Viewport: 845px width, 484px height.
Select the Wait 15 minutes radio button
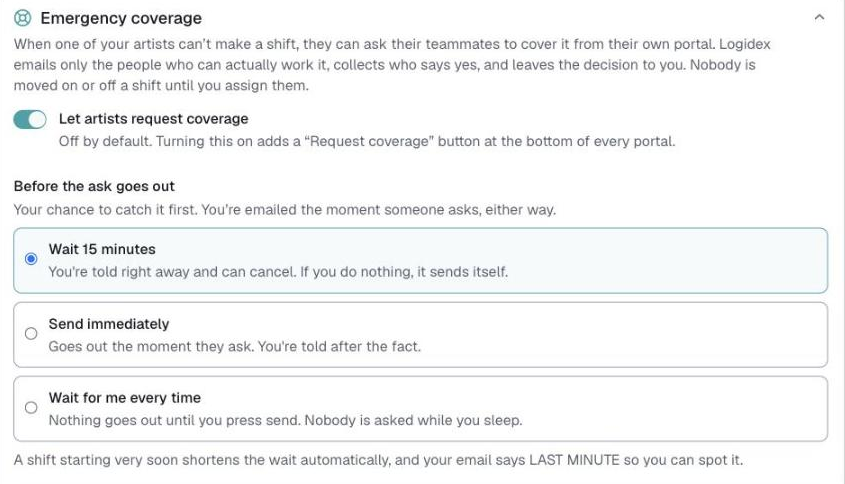click(x=31, y=259)
